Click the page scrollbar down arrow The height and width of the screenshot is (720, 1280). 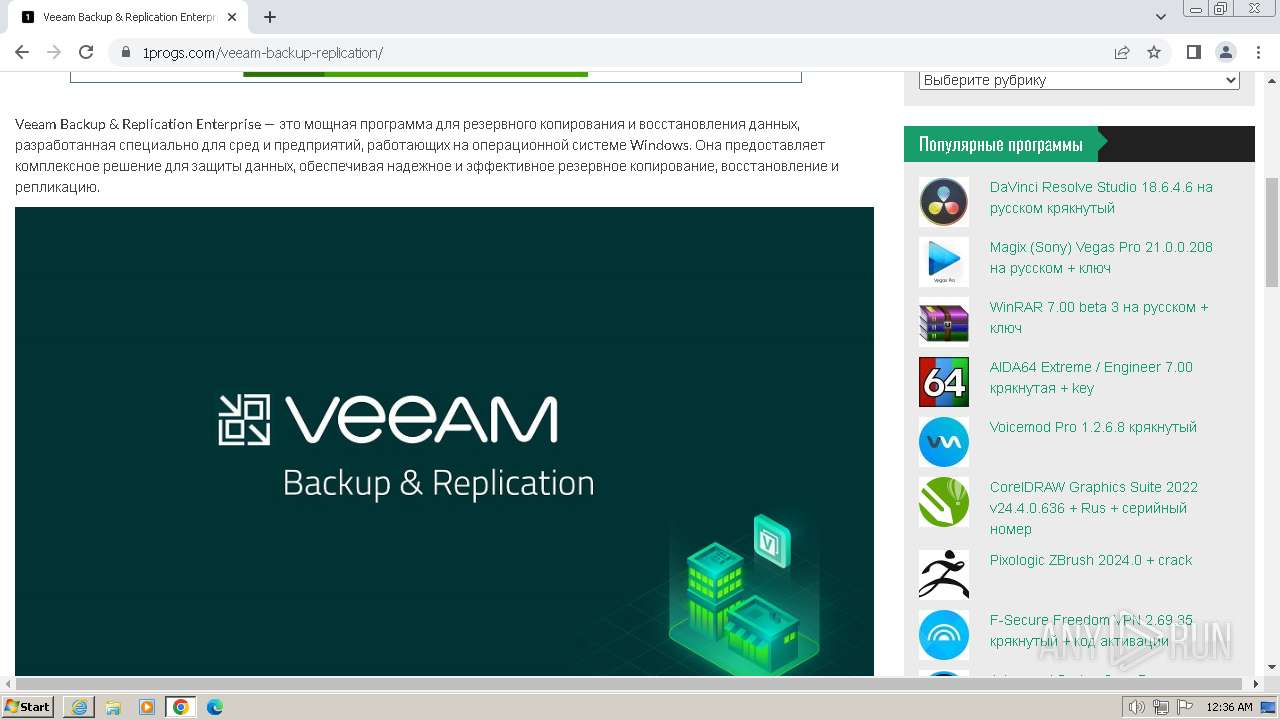pos(1272,667)
